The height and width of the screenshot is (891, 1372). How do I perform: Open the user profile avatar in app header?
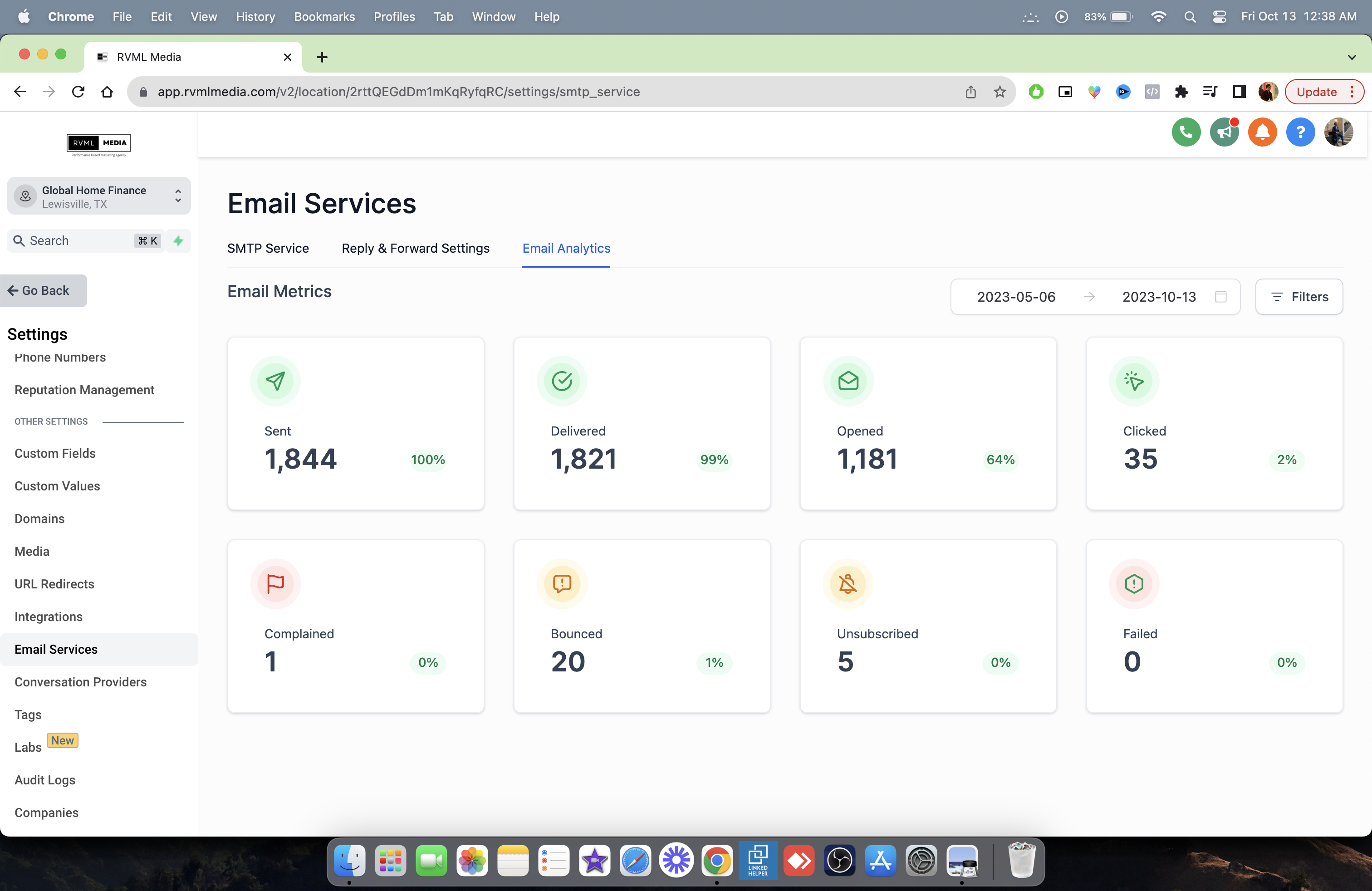[x=1338, y=132]
